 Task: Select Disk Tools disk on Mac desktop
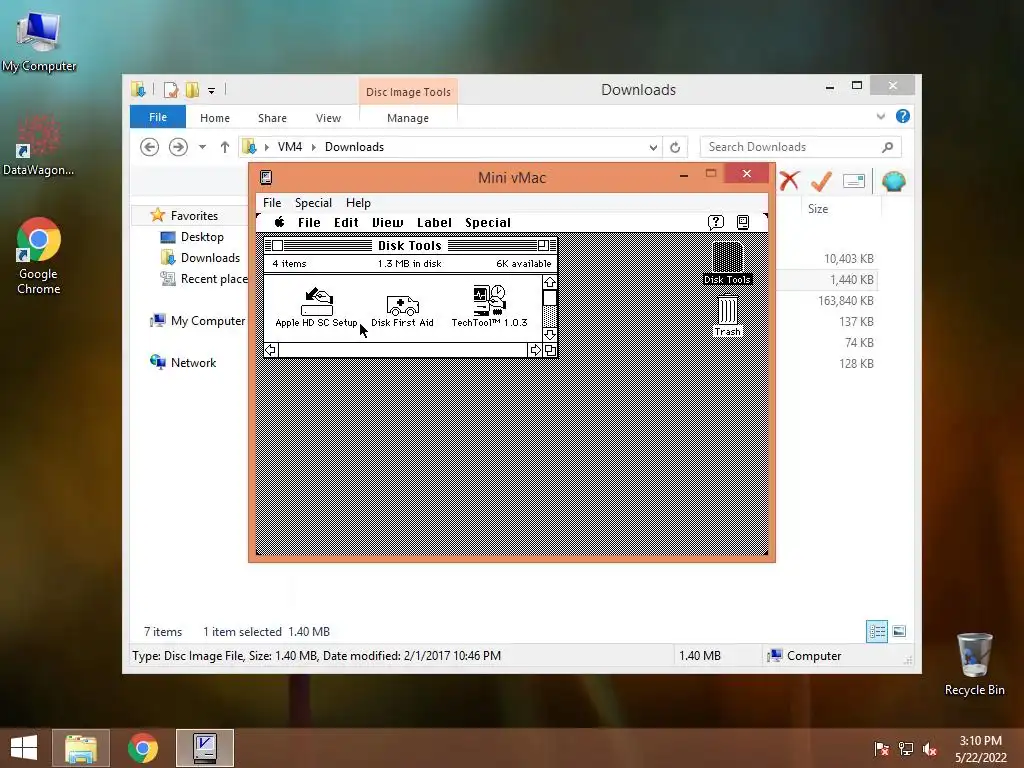pyautogui.click(x=727, y=257)
